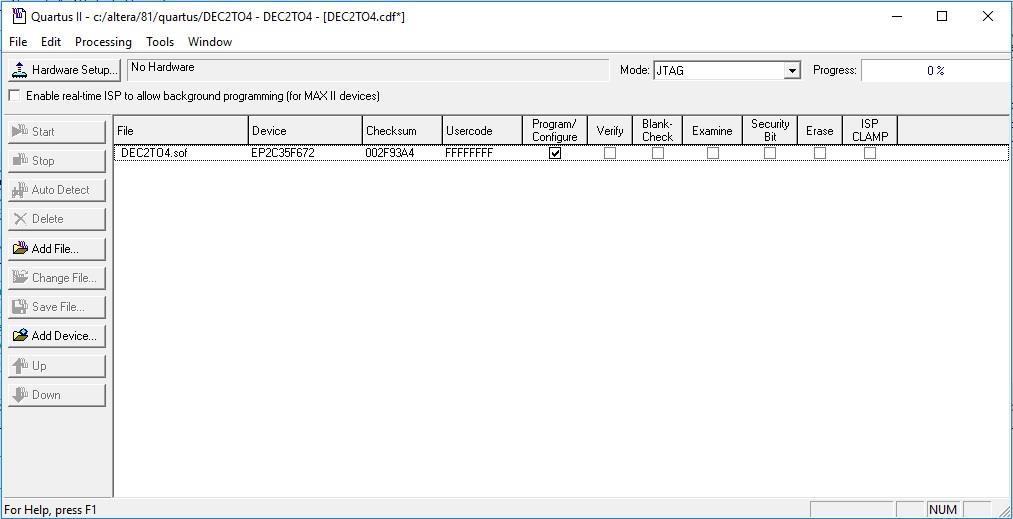Open the File menu
Image resolution: width=1013 pixels, height=519 pixels.
[18, 41]
